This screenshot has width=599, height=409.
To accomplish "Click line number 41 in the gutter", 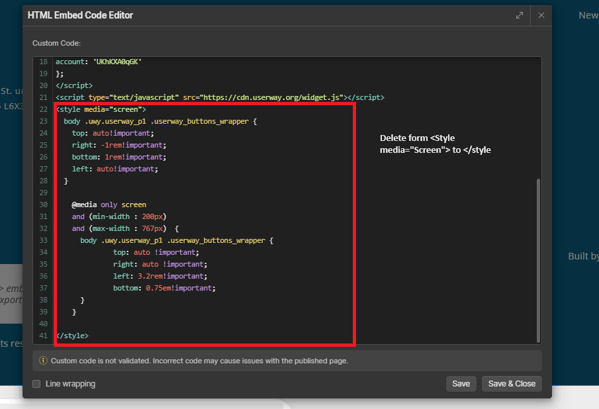I will pyautogui.click(x=44, y=336).
